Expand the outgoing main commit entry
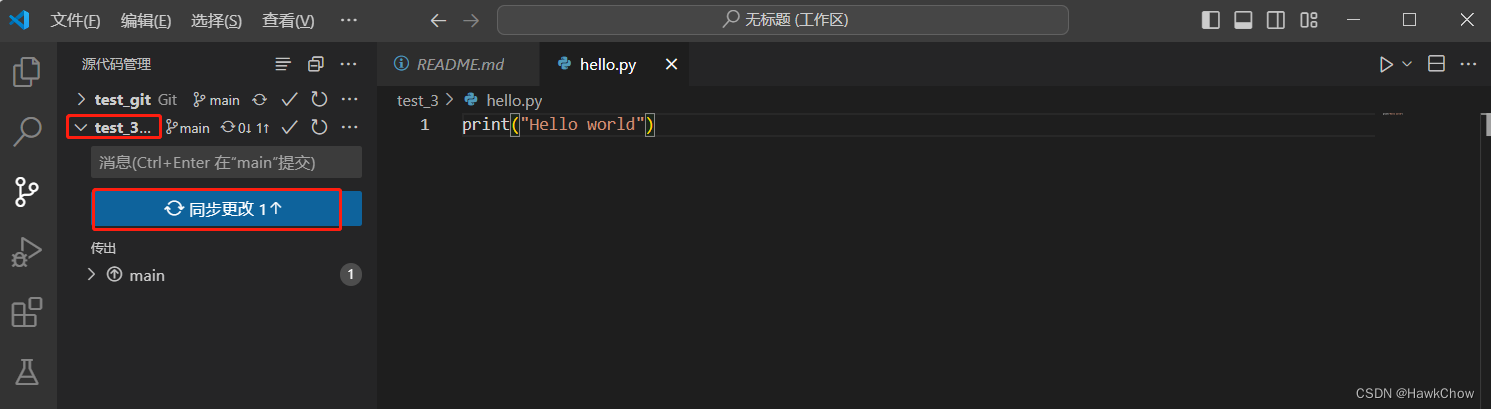Screen dimensions: 1491x409 (x=92, y=275)
